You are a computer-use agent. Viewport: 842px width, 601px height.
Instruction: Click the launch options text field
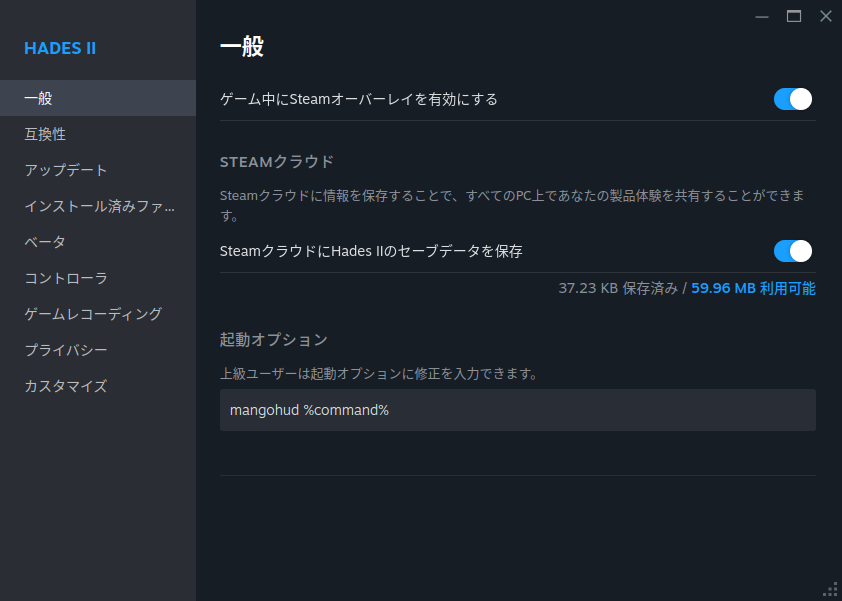517,409
